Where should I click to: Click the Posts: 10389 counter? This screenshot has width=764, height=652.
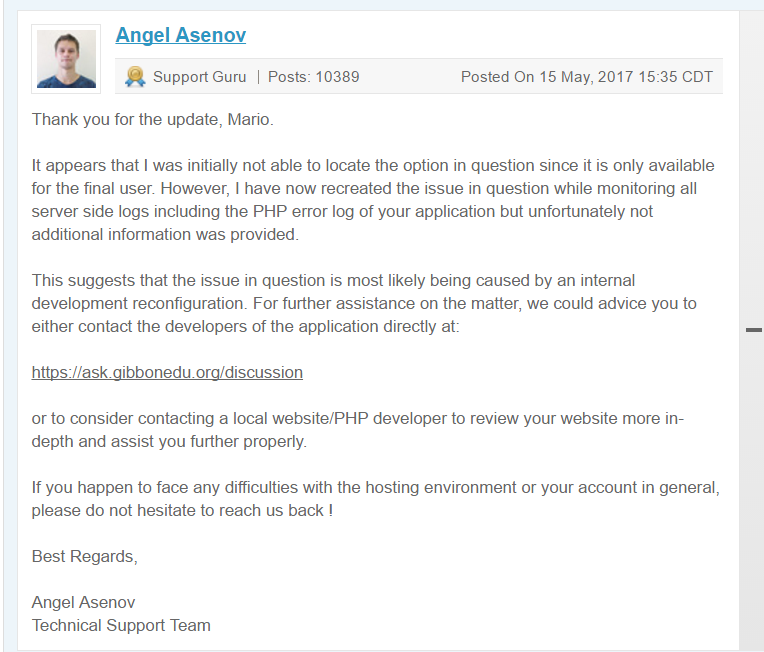click(314, 77)
